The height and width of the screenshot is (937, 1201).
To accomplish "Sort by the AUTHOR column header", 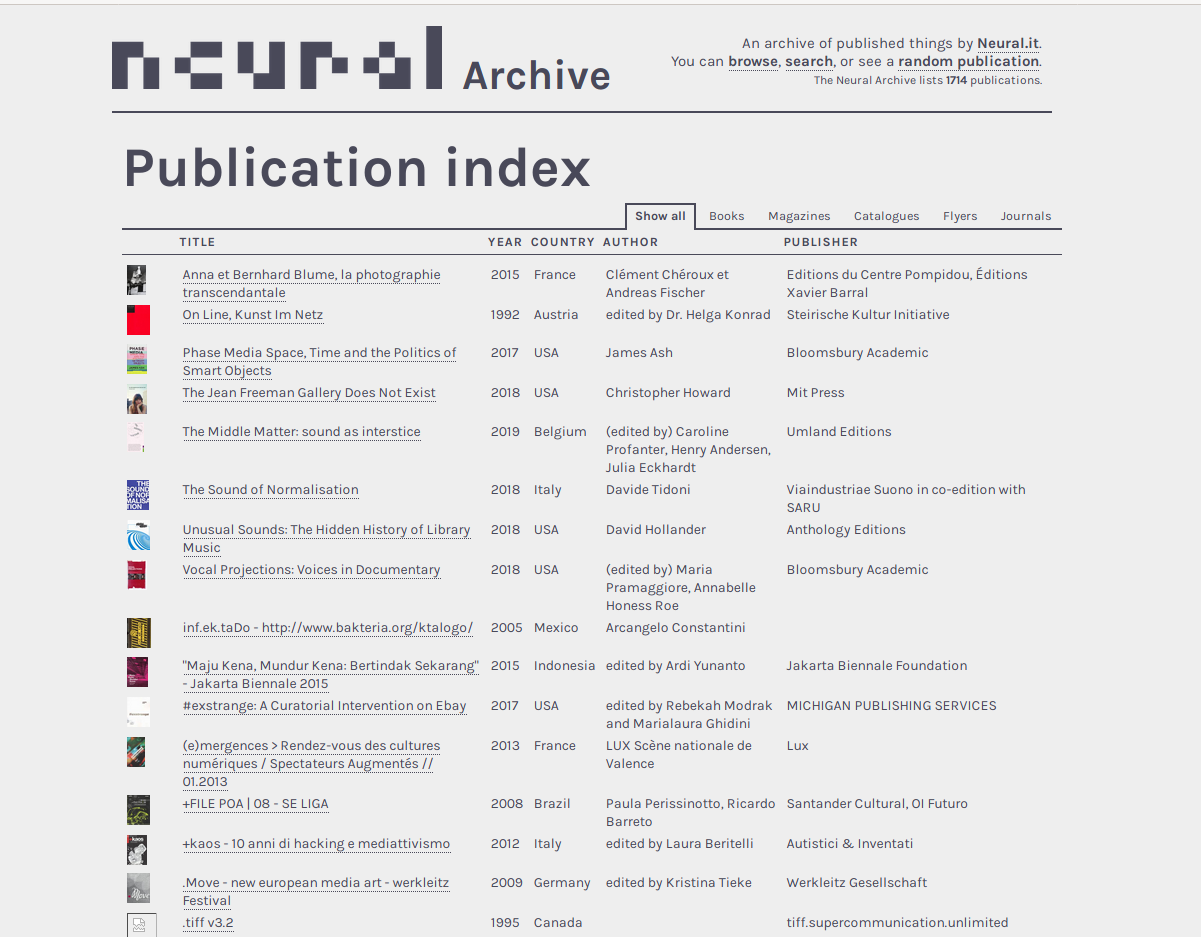I will coord(631,242).
